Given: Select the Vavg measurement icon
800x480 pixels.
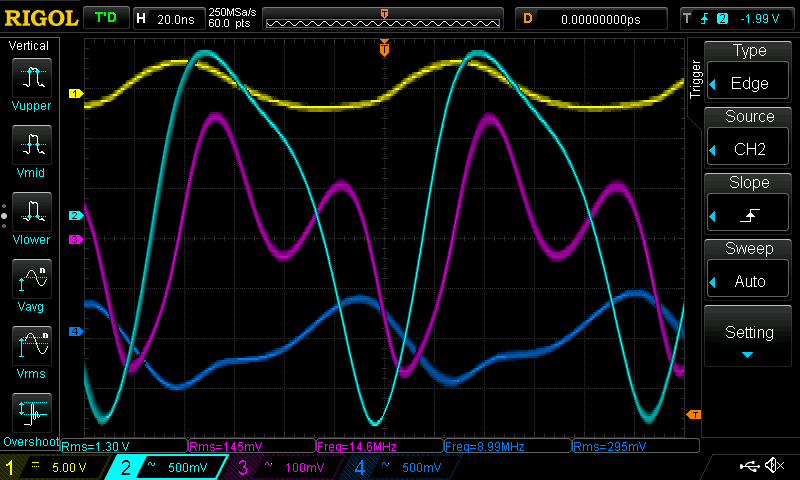Looking at the screenshot, I should 32,279.
